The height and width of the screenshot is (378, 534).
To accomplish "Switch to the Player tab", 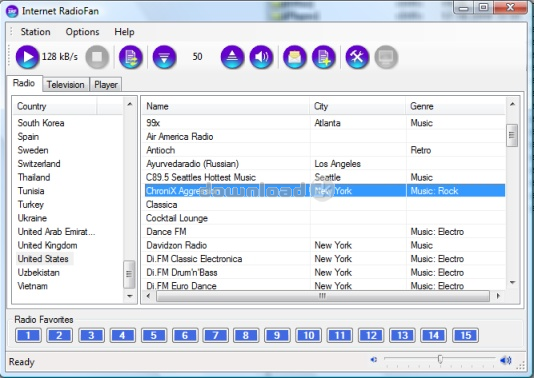I will pyautogui.click(x=106, y=84).
